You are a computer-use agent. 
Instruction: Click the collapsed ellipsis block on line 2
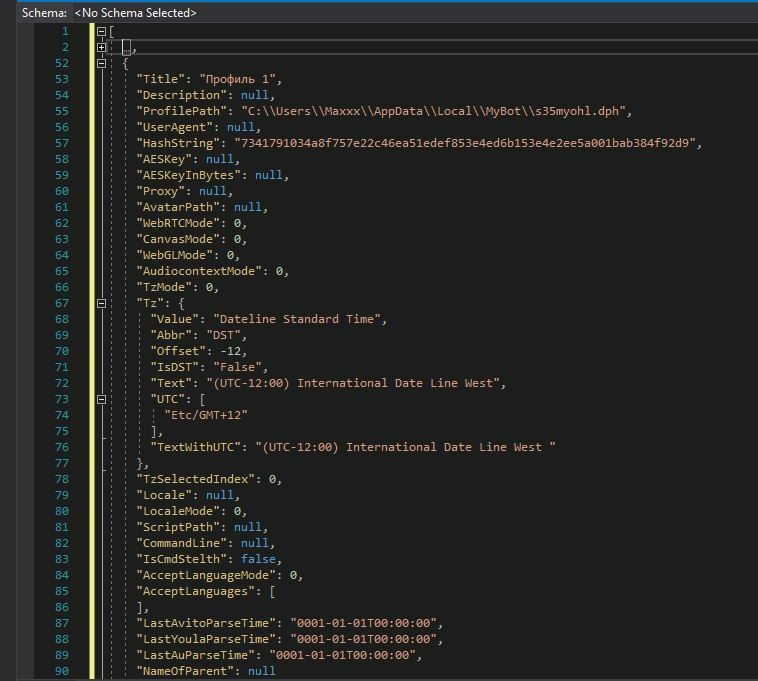click(x=126, y=47)
